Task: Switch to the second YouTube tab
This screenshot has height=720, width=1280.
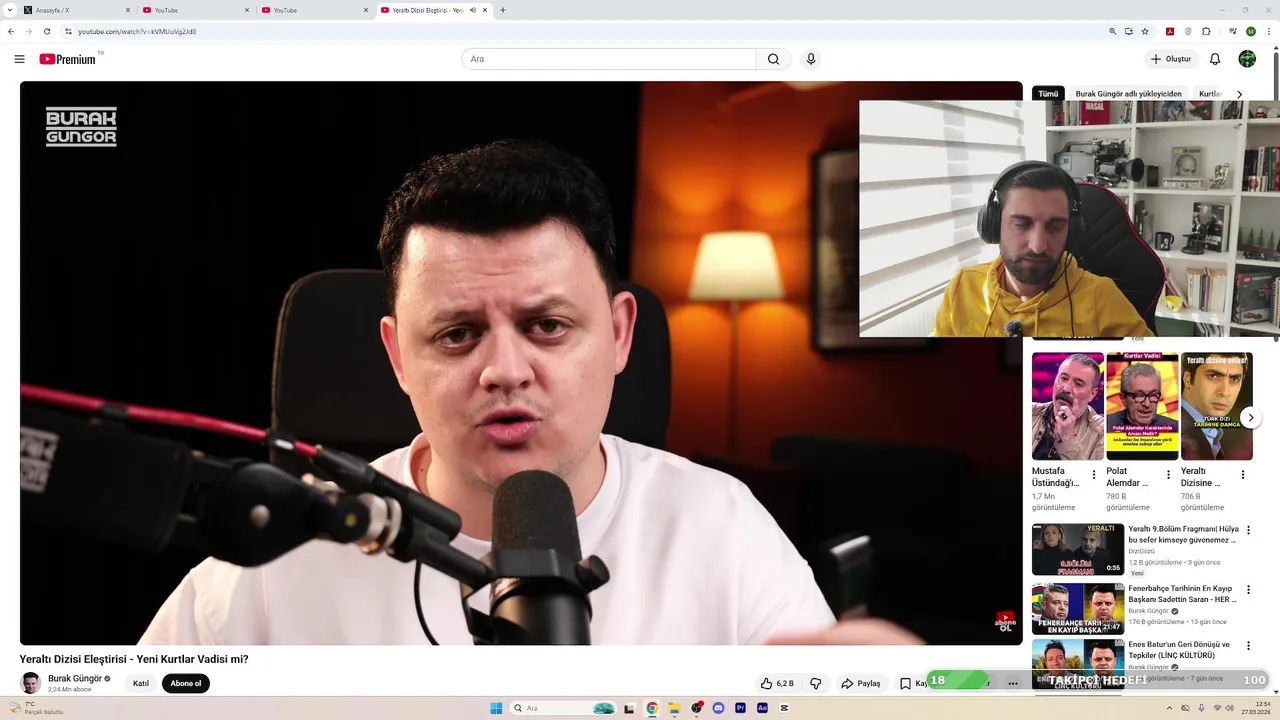Action: [x=313, y=10]
